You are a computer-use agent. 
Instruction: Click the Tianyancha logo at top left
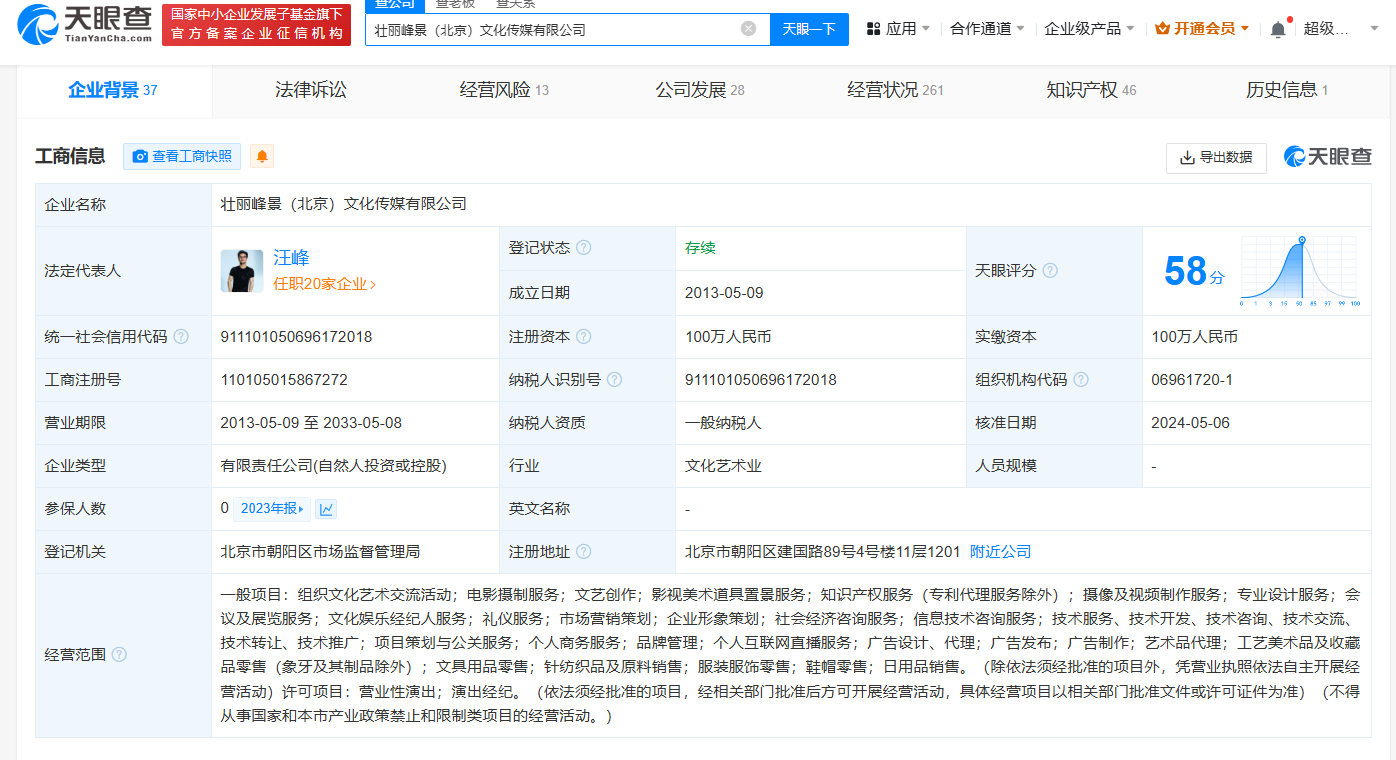coord(85,24)
